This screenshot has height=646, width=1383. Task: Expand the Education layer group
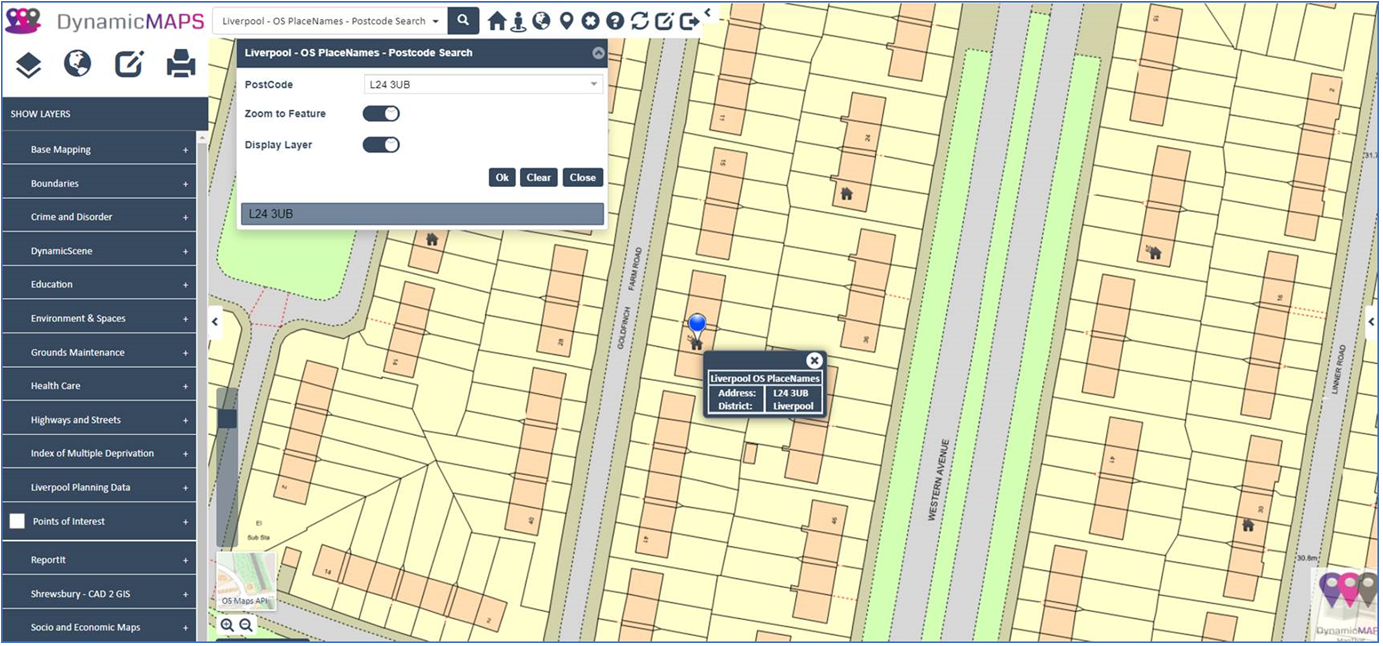186,285
